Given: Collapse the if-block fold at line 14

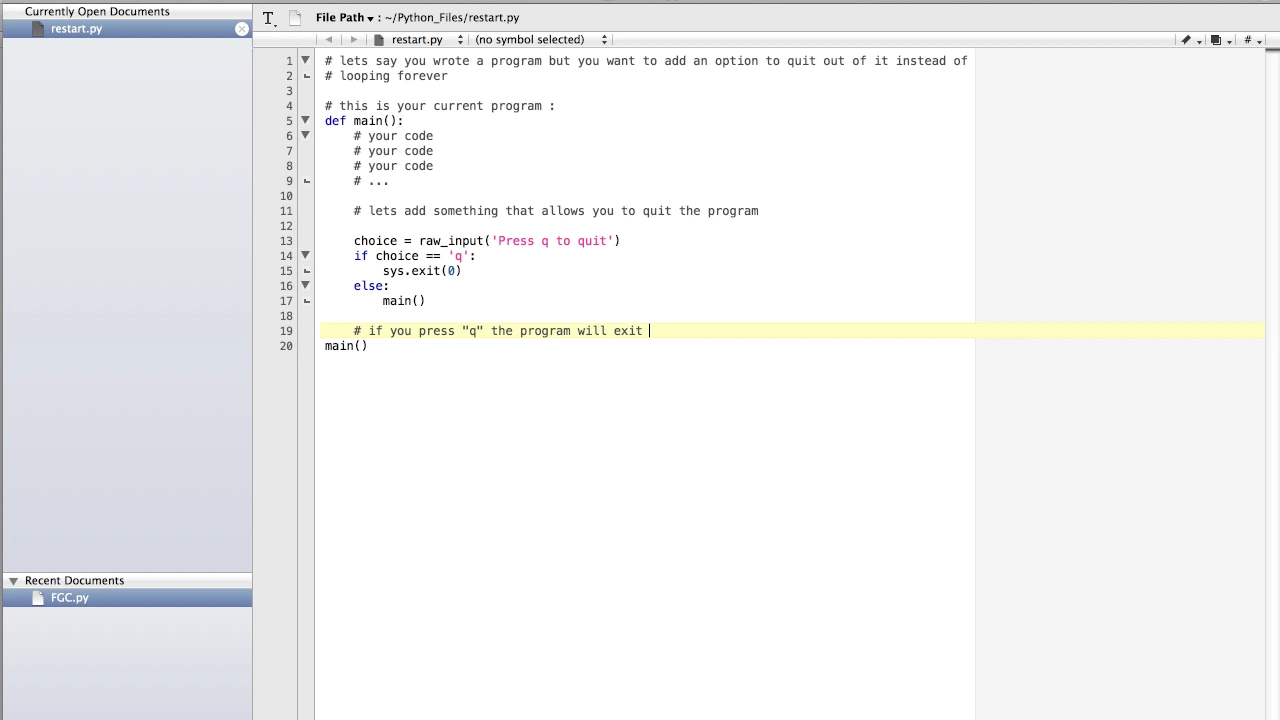Looking at the screenshot, I should click(x=306, y=255).
